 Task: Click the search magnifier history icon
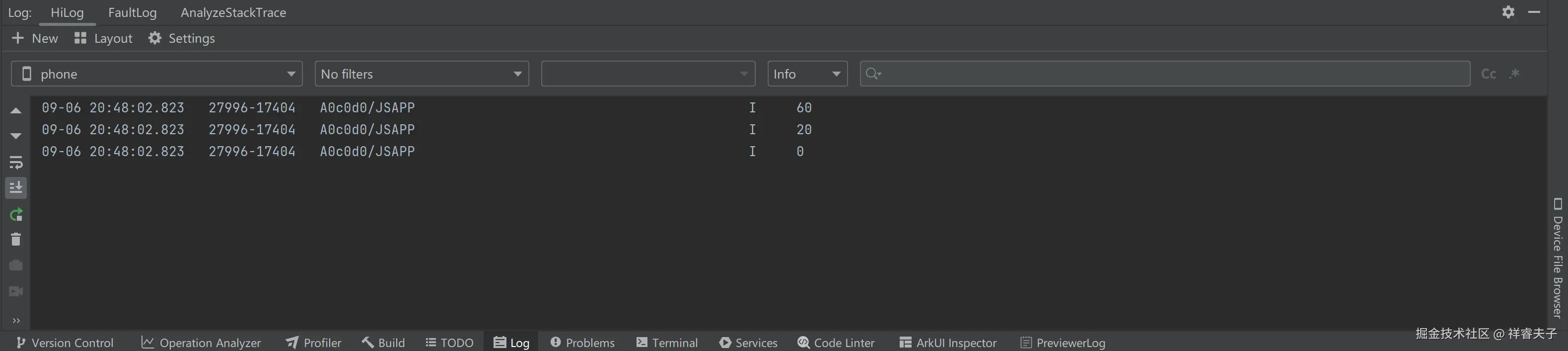click(873, 74)
